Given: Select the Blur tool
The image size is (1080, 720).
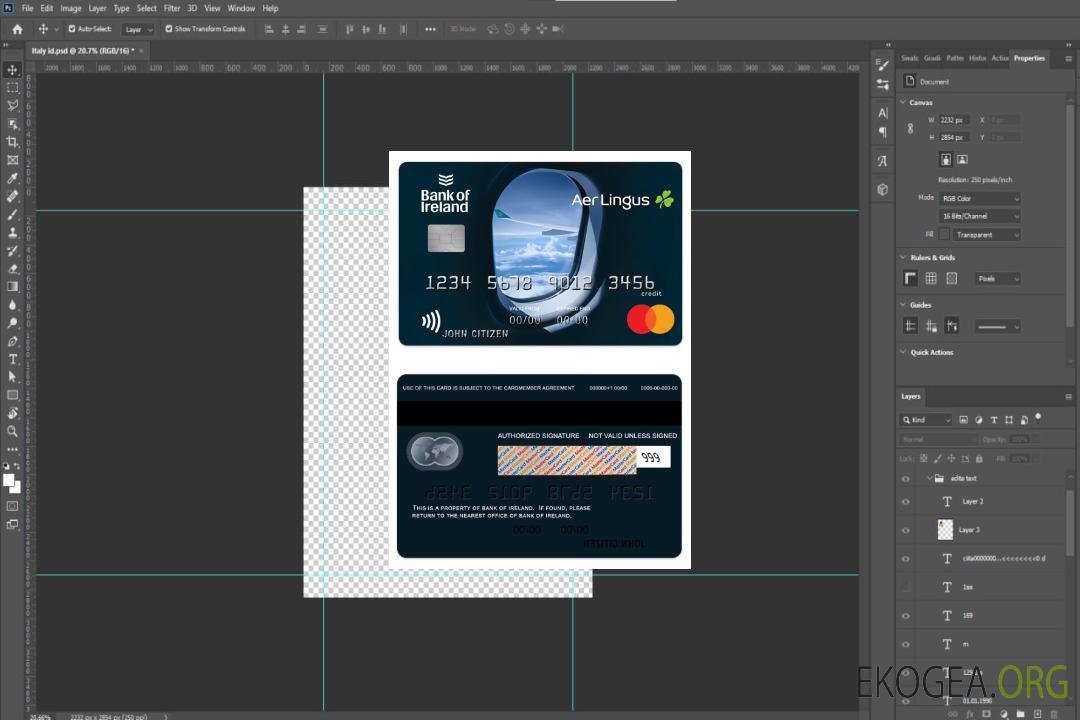Looking at the screenshot, I should click(12, 305).
